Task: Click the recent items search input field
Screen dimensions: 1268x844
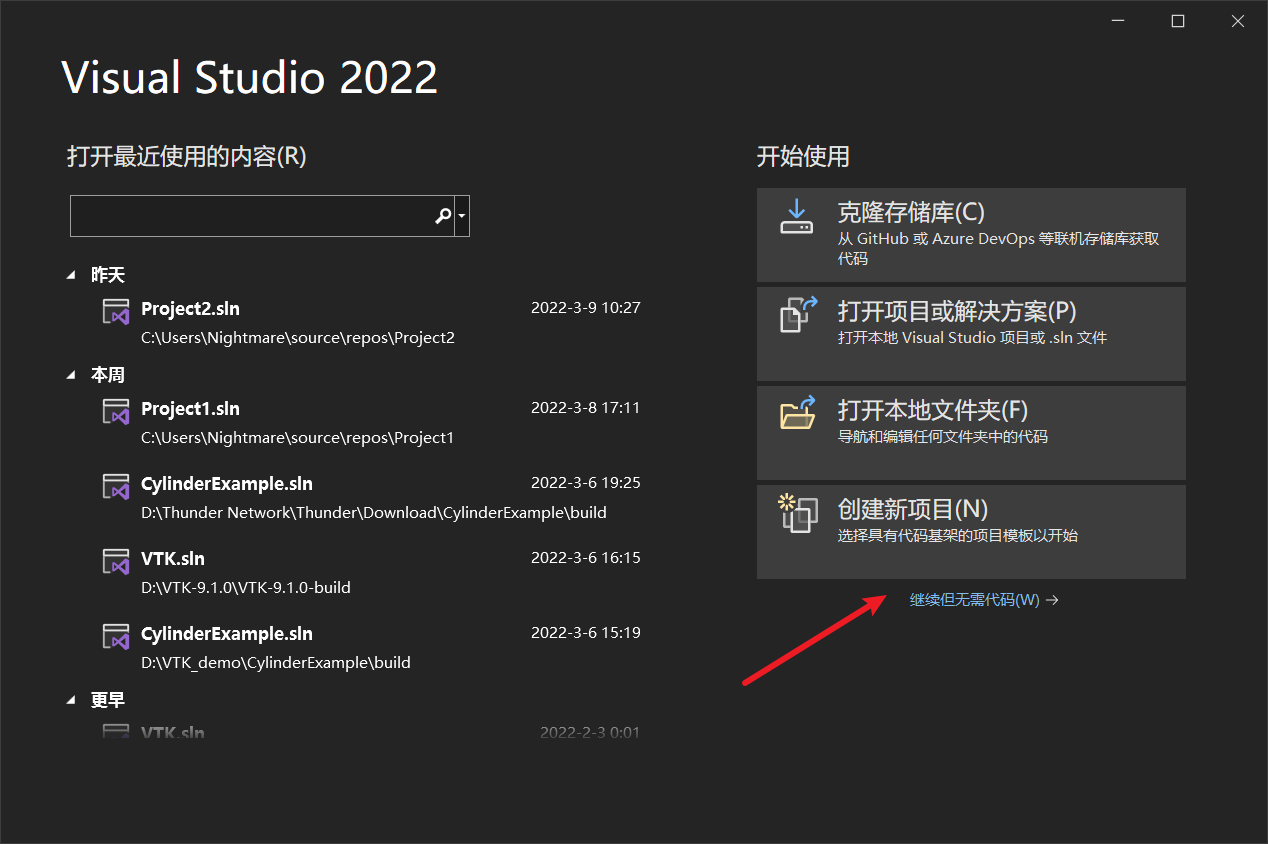Action: 250,216
